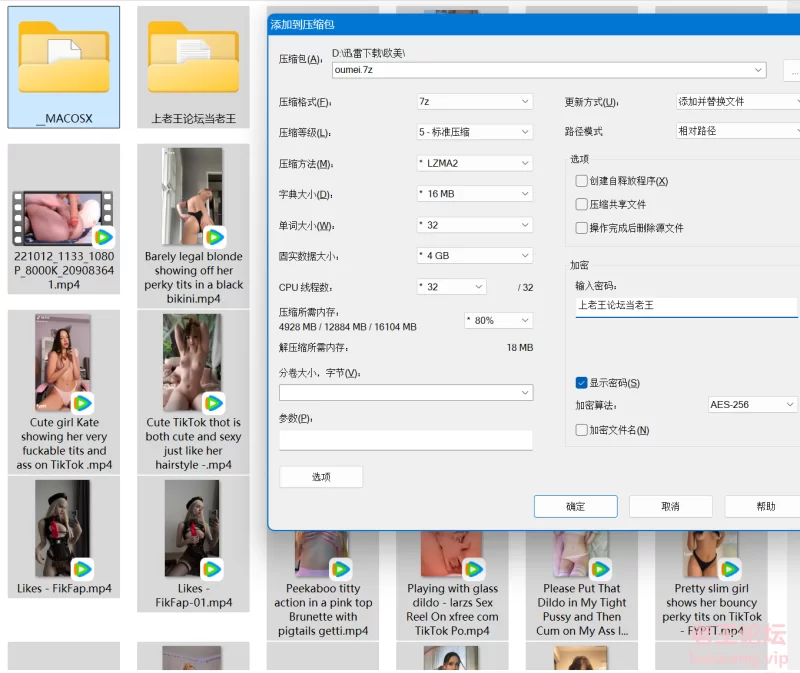The height and width of the screenshot is (673, 800).
Task: Expand the 80% memory usage dropdown
Action: (x=498, y=320)
